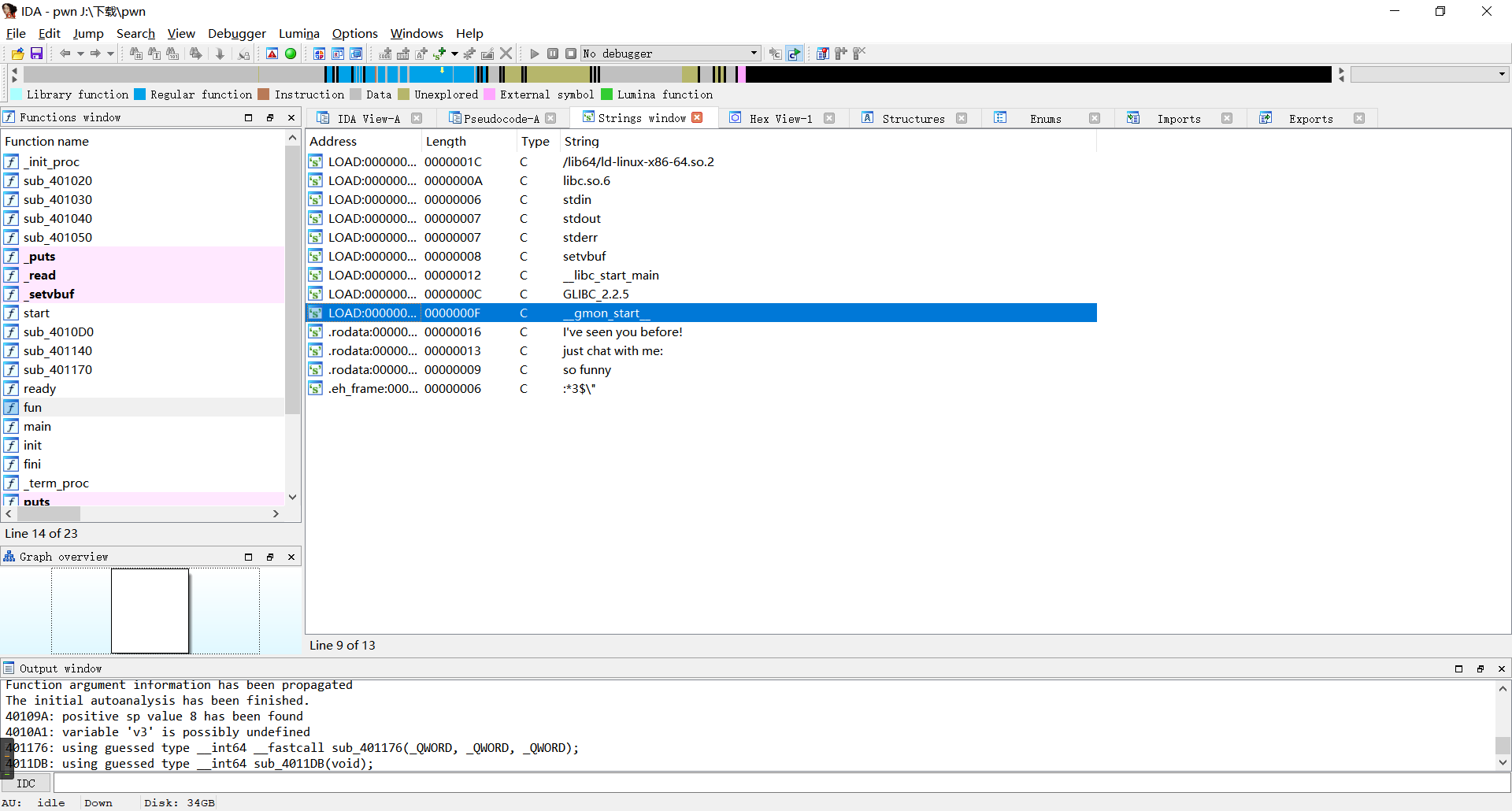Sort strings by the Length column header
This screenshot has width=1512, height=811.
coord(446,141)
